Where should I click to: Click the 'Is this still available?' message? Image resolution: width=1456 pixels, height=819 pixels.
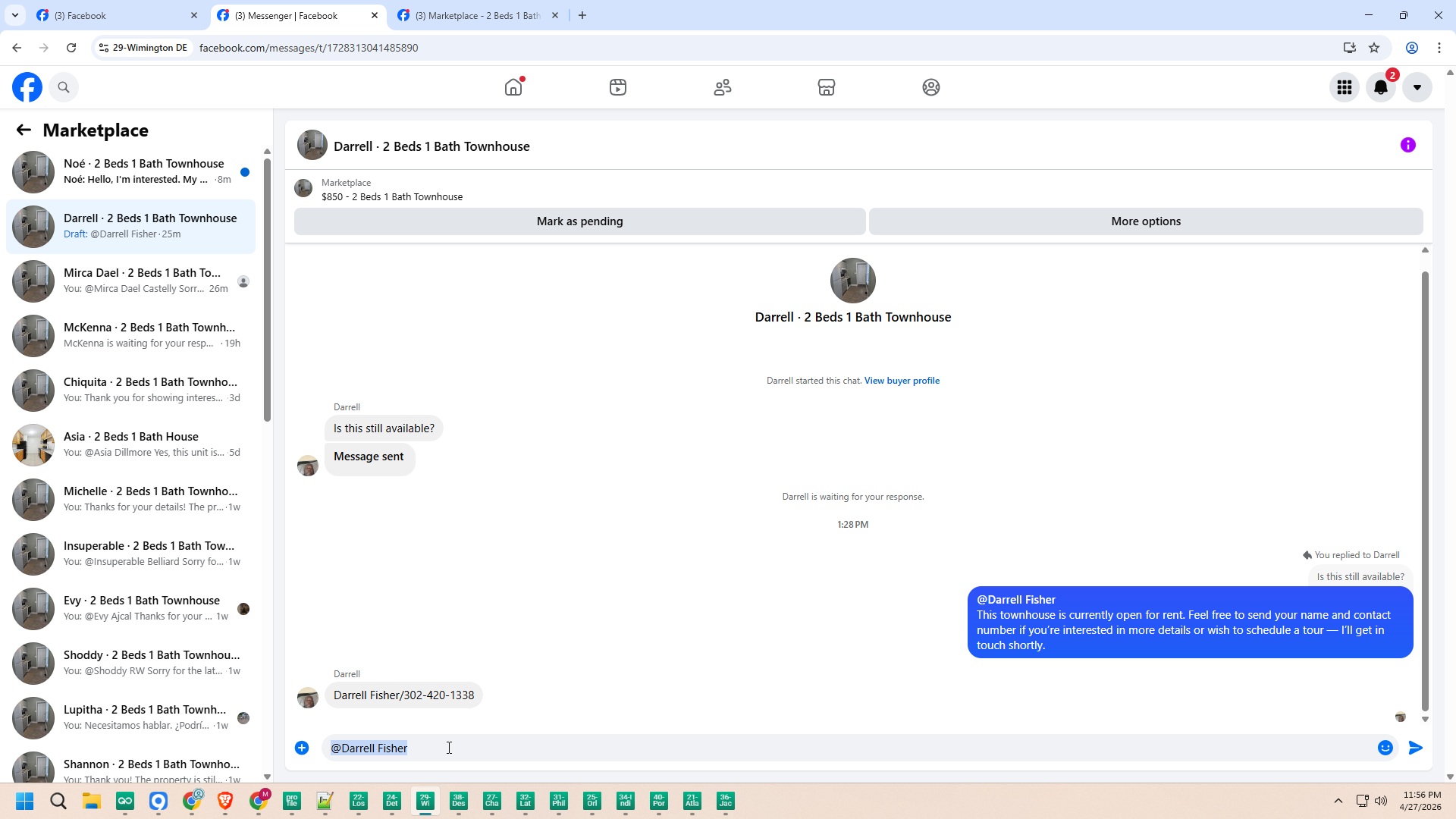point(384,428)
